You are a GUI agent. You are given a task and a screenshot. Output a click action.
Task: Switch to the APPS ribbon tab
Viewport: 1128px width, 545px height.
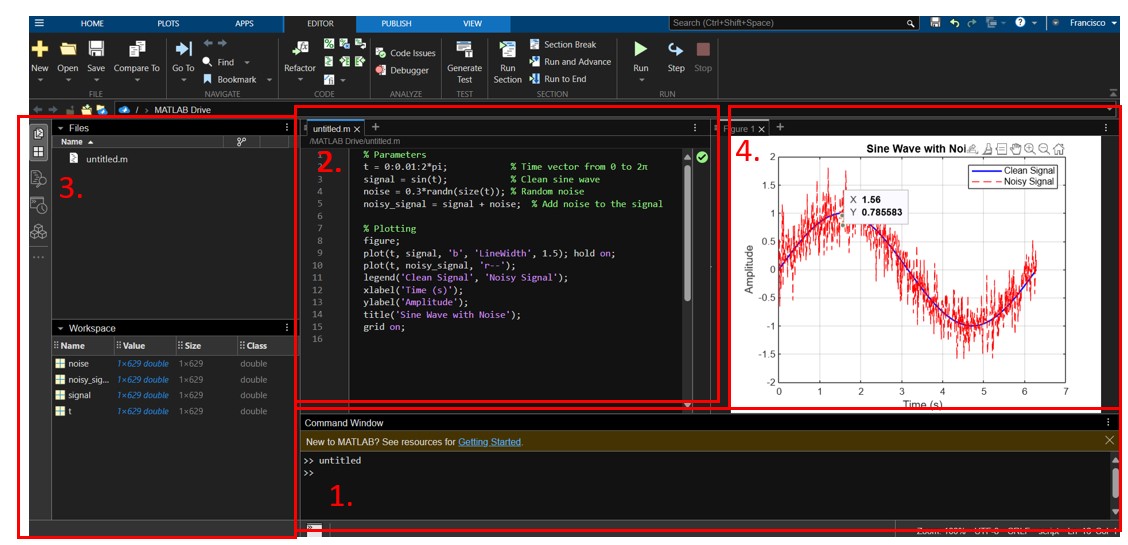tap(245, 24)
